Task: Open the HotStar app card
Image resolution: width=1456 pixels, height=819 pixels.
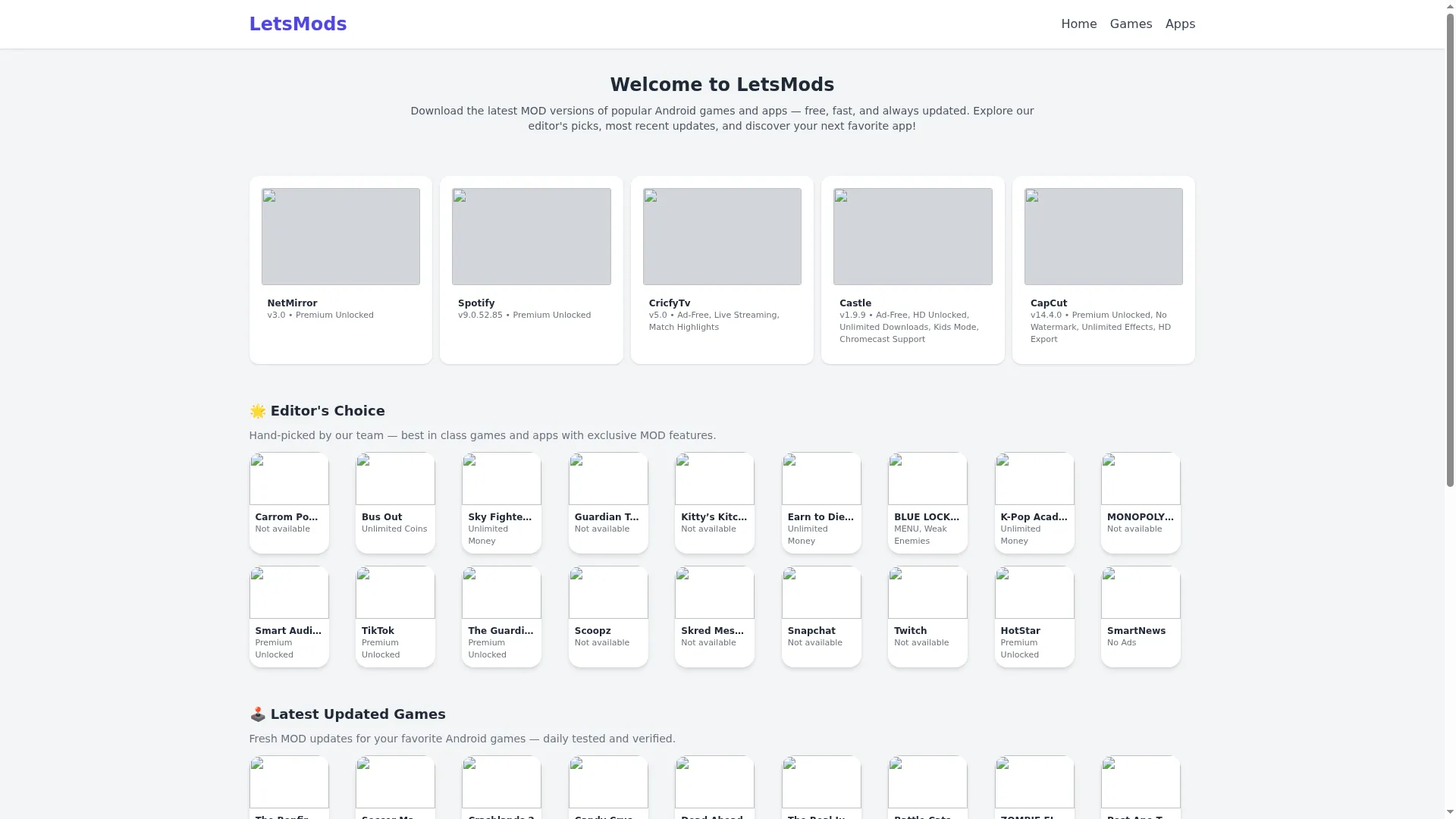Action: click(x=1034, y=617)
